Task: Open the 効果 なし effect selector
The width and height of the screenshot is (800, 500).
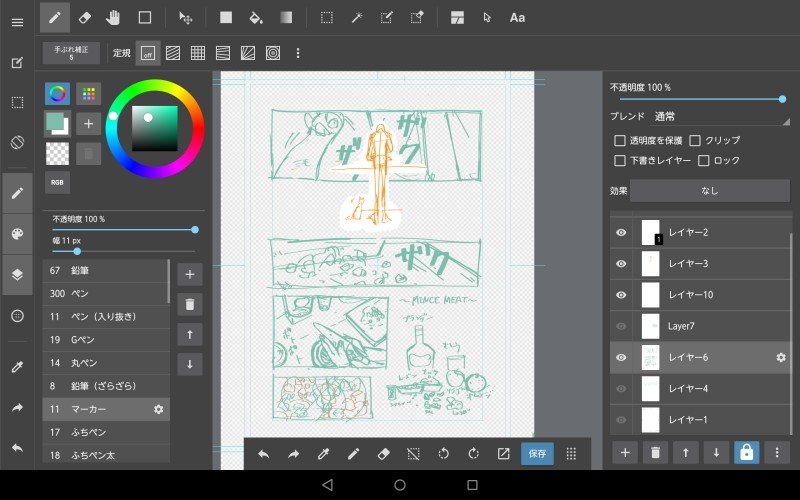Action: point(709,190)
